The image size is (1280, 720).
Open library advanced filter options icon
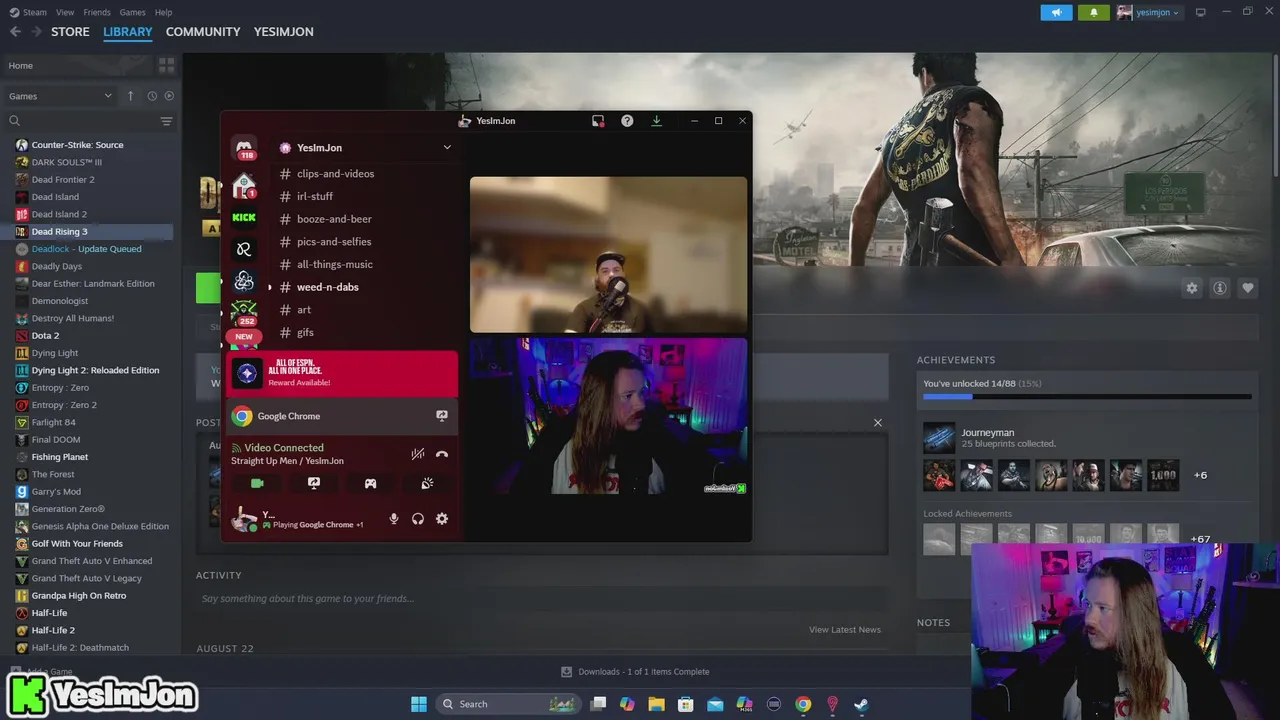click(x=166, y=121)
